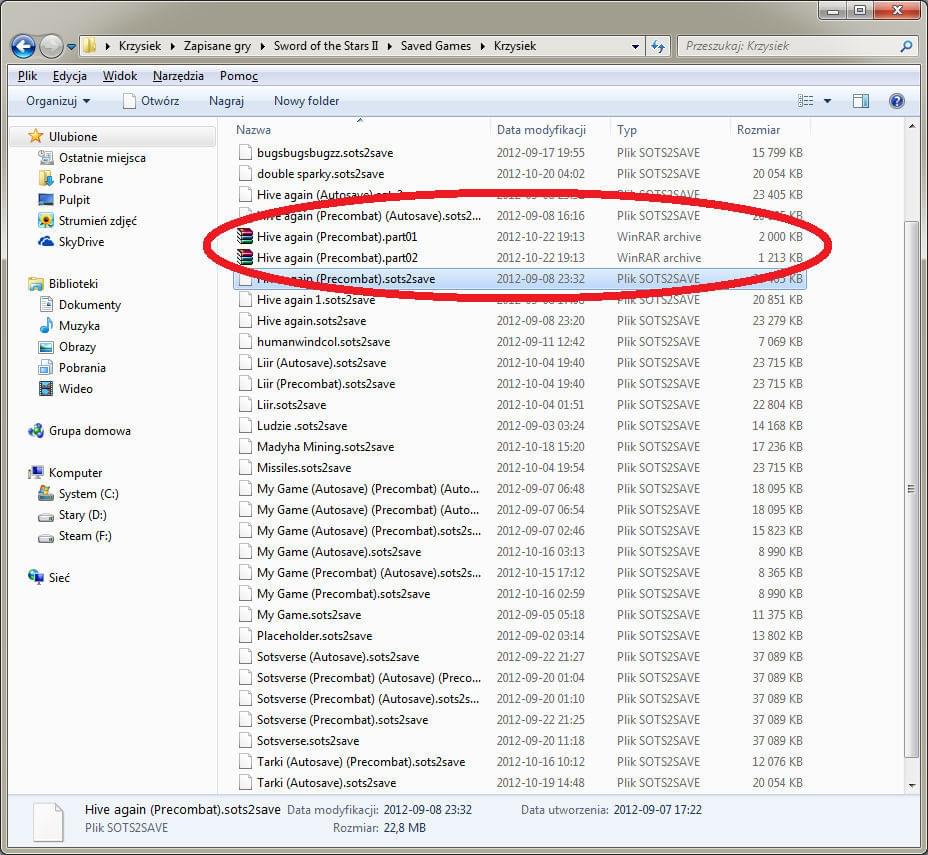Open the view options dropdown arrow

coord(827,101)
